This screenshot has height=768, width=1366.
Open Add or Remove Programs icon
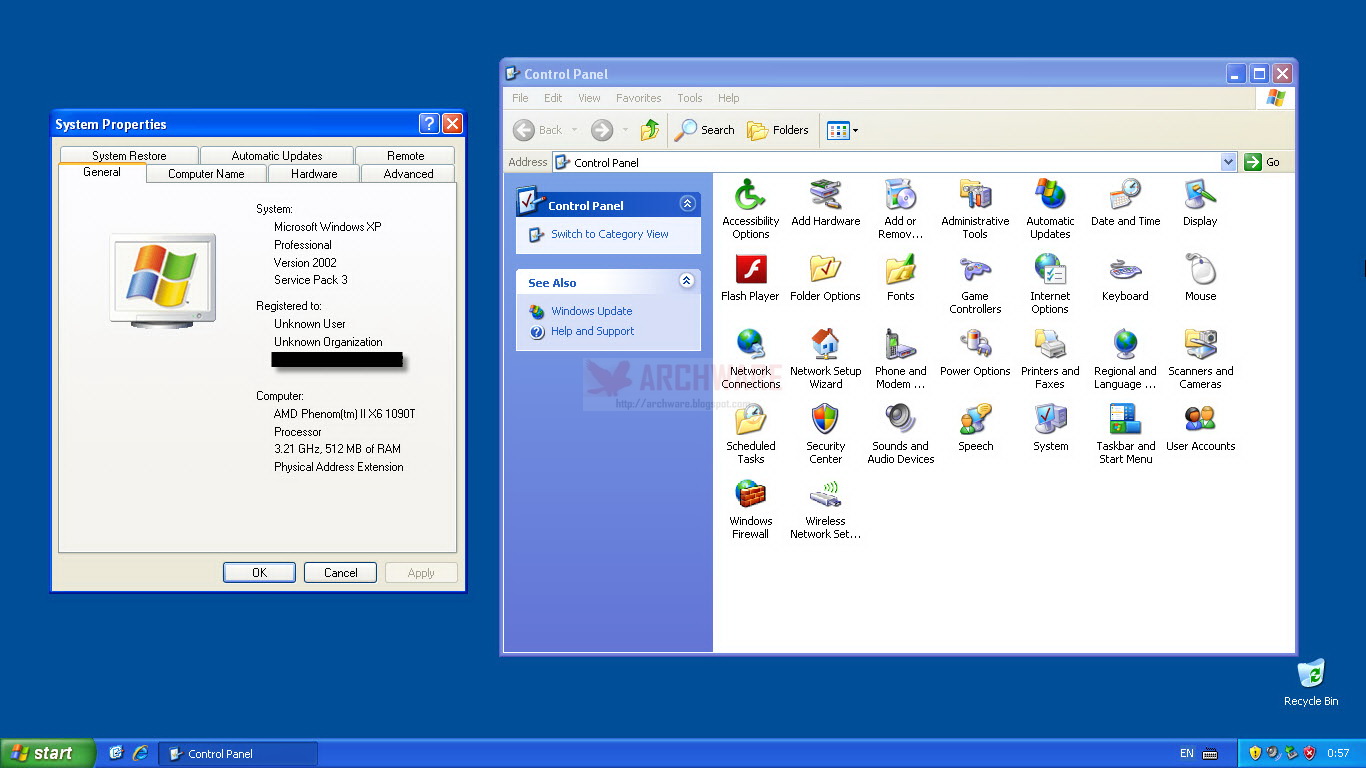[x=900, y=208]
